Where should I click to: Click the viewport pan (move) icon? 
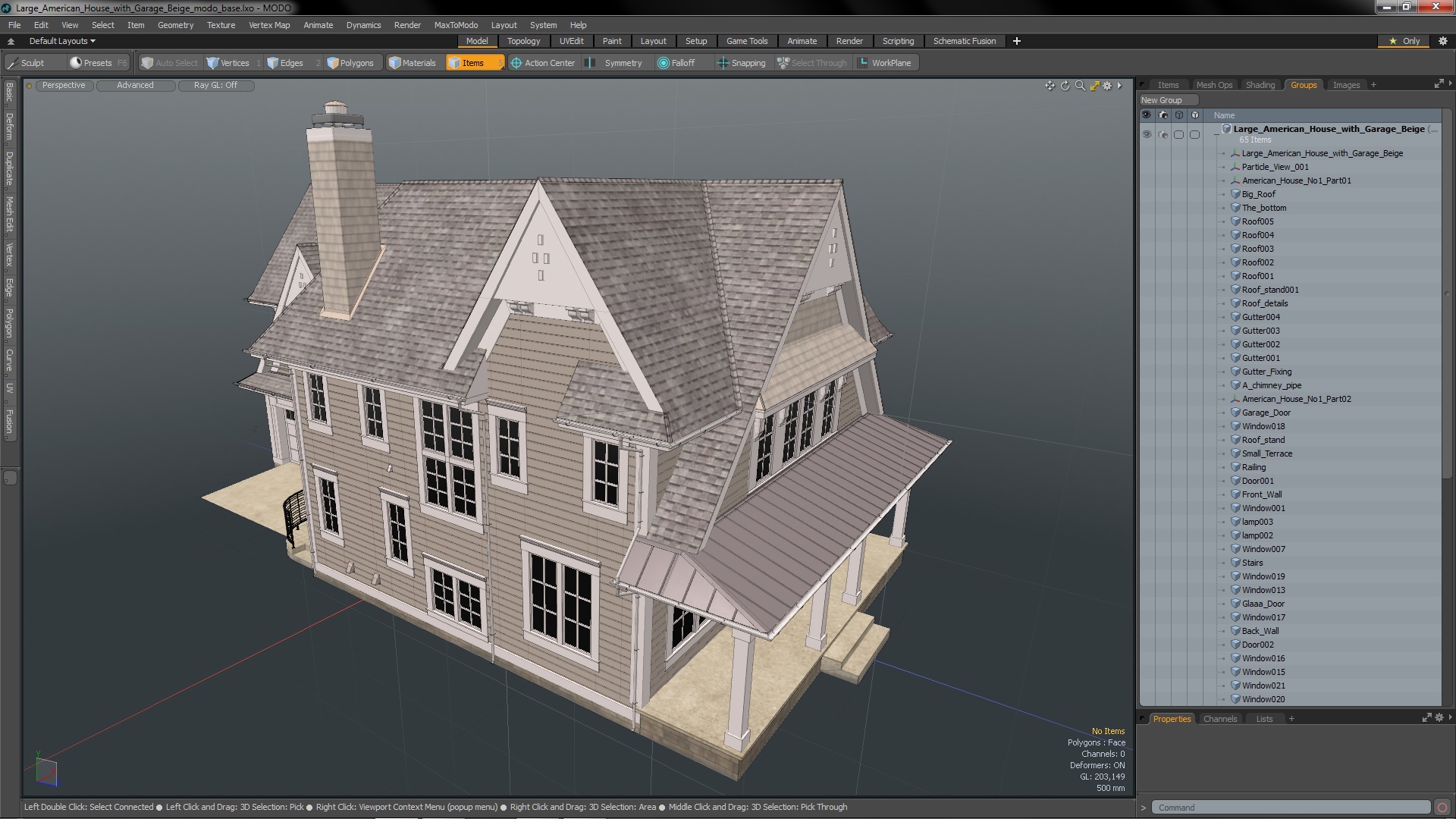click(1050, 86)
